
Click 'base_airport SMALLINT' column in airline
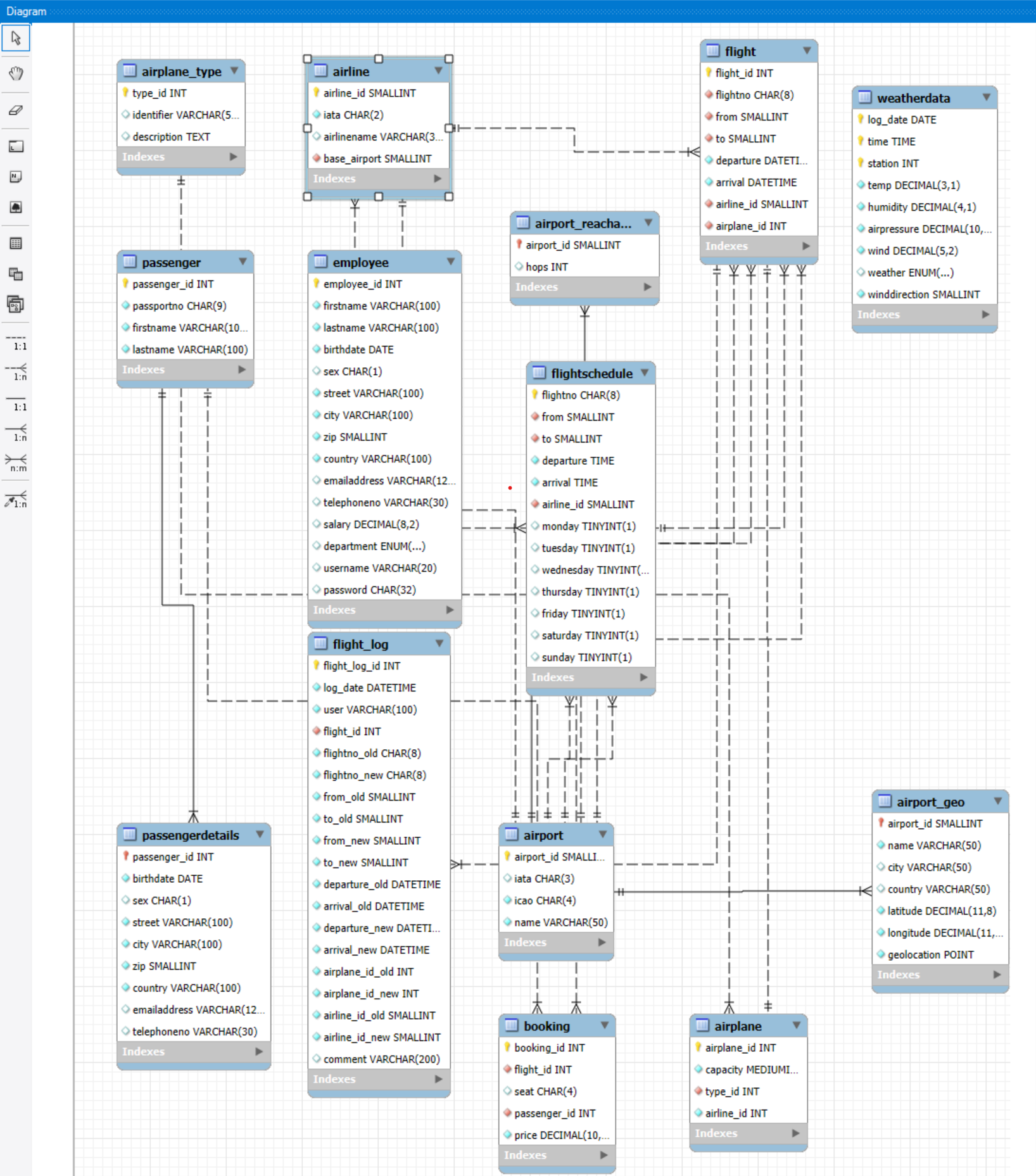[378, 158]
